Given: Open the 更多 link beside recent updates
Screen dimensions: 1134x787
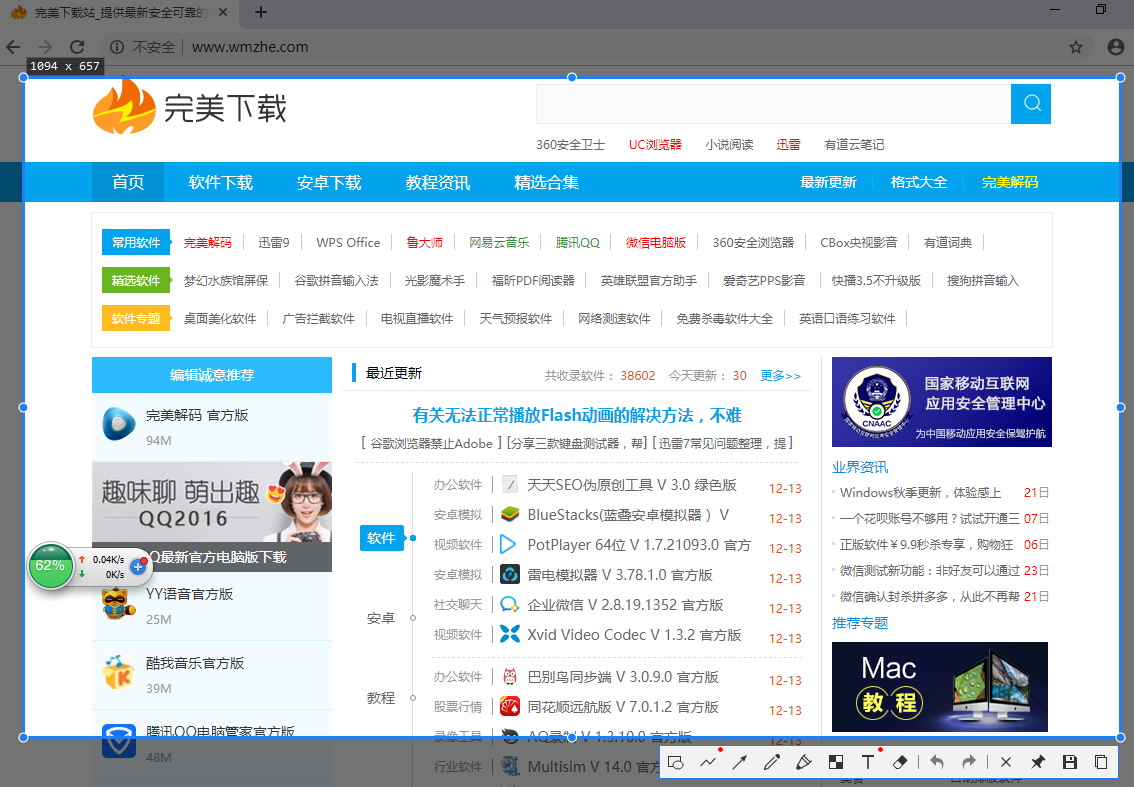Looking at the screenshot, I should [780, 375].
